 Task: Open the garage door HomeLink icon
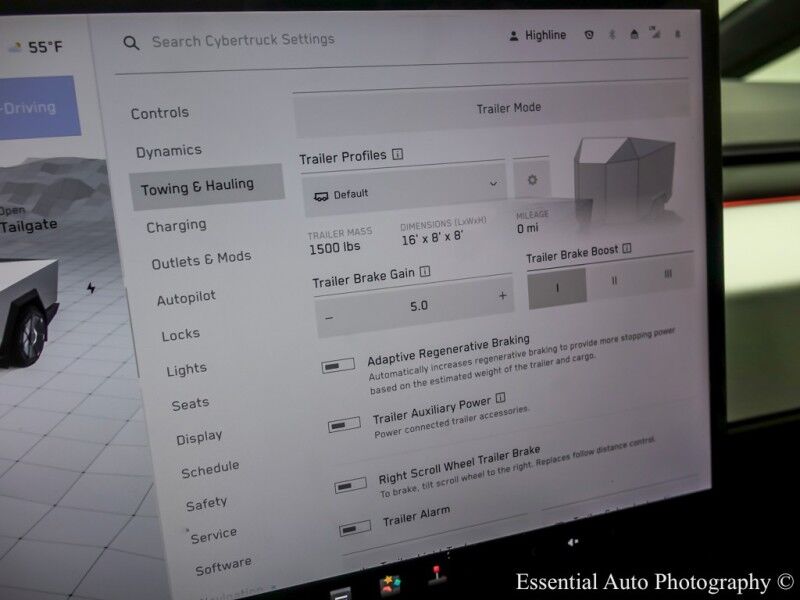(633, 35)
